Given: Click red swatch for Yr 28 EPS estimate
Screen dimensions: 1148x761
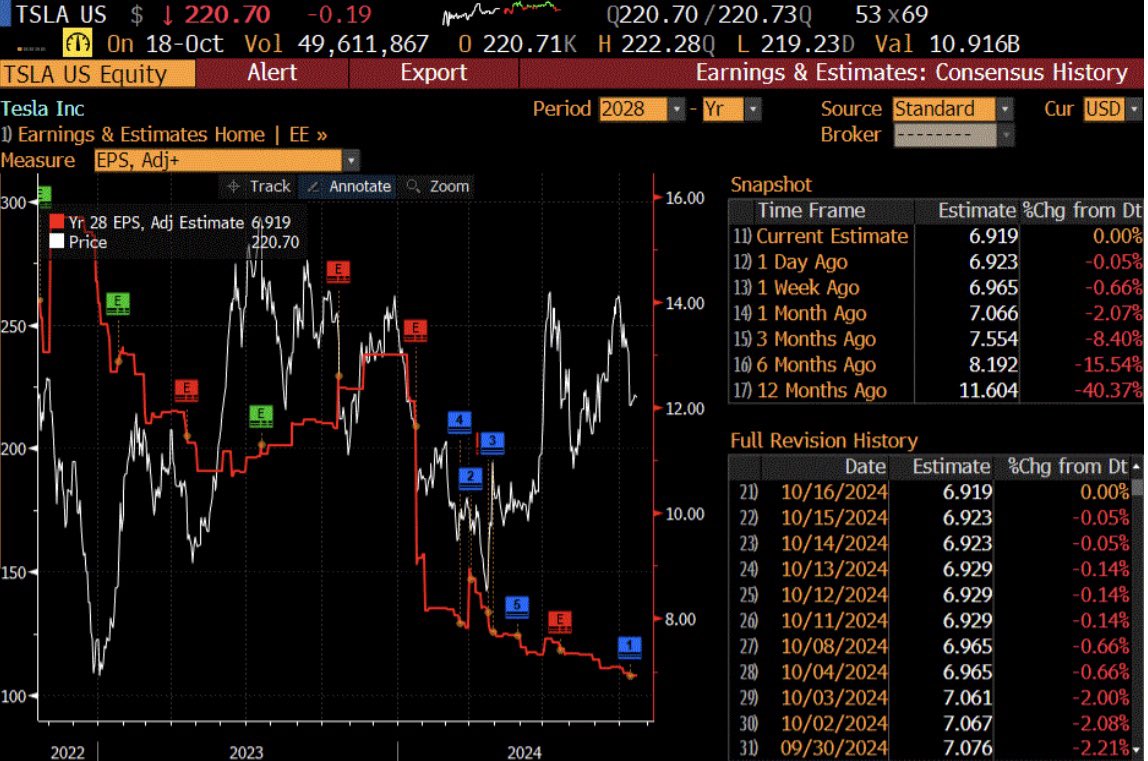Looking at the screenshot, I should coord(56,222).
